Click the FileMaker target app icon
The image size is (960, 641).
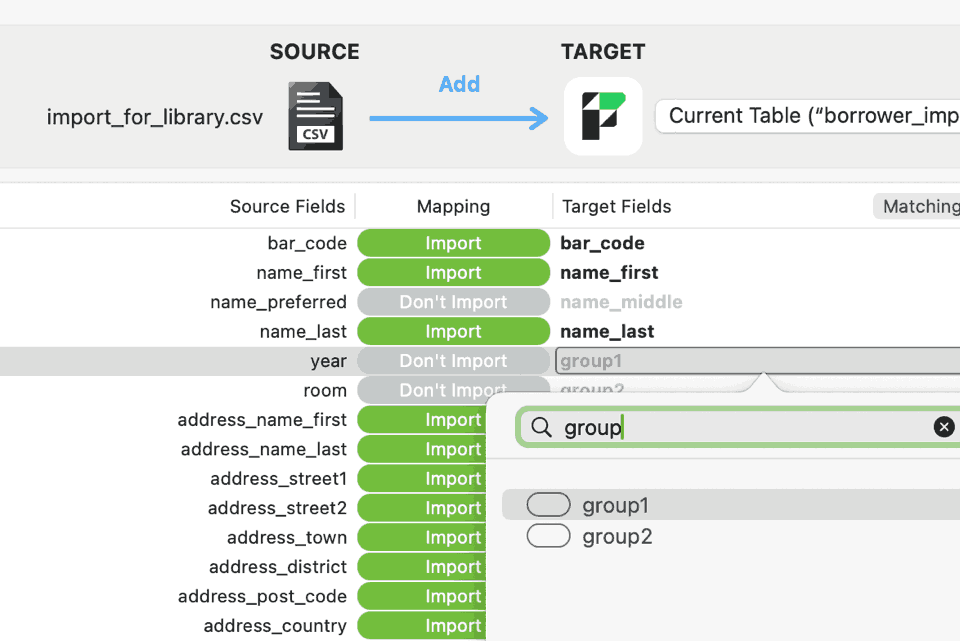pyautogui.click(x=603, y=116)
